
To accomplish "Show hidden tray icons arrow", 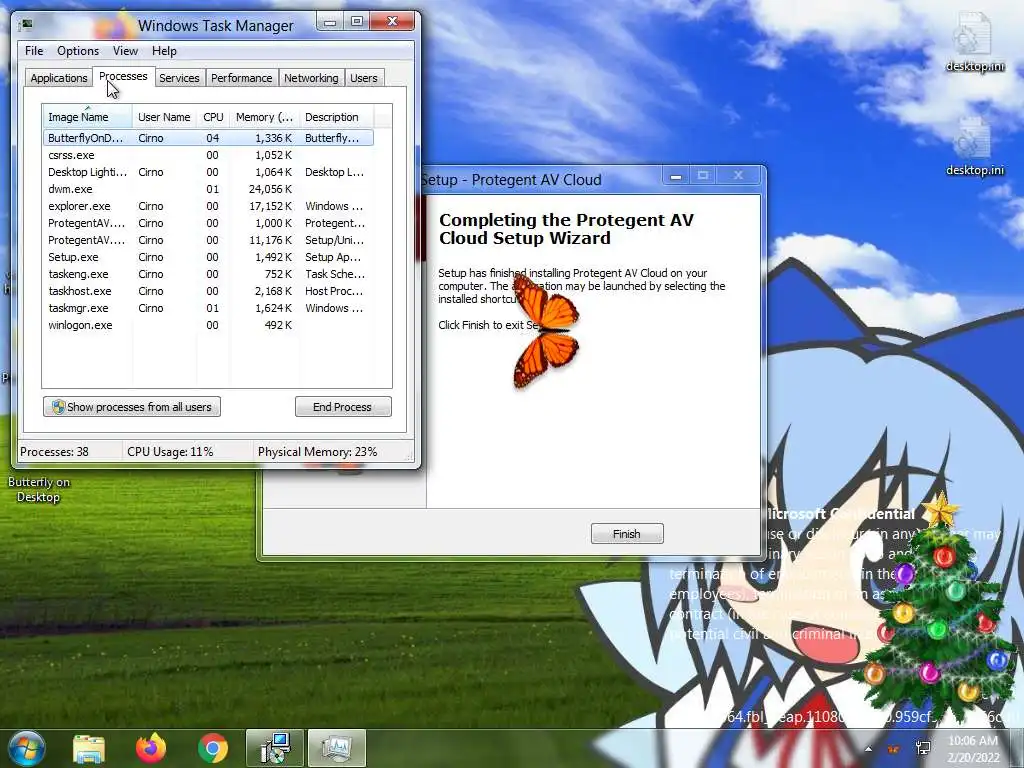I will point(868,748).
